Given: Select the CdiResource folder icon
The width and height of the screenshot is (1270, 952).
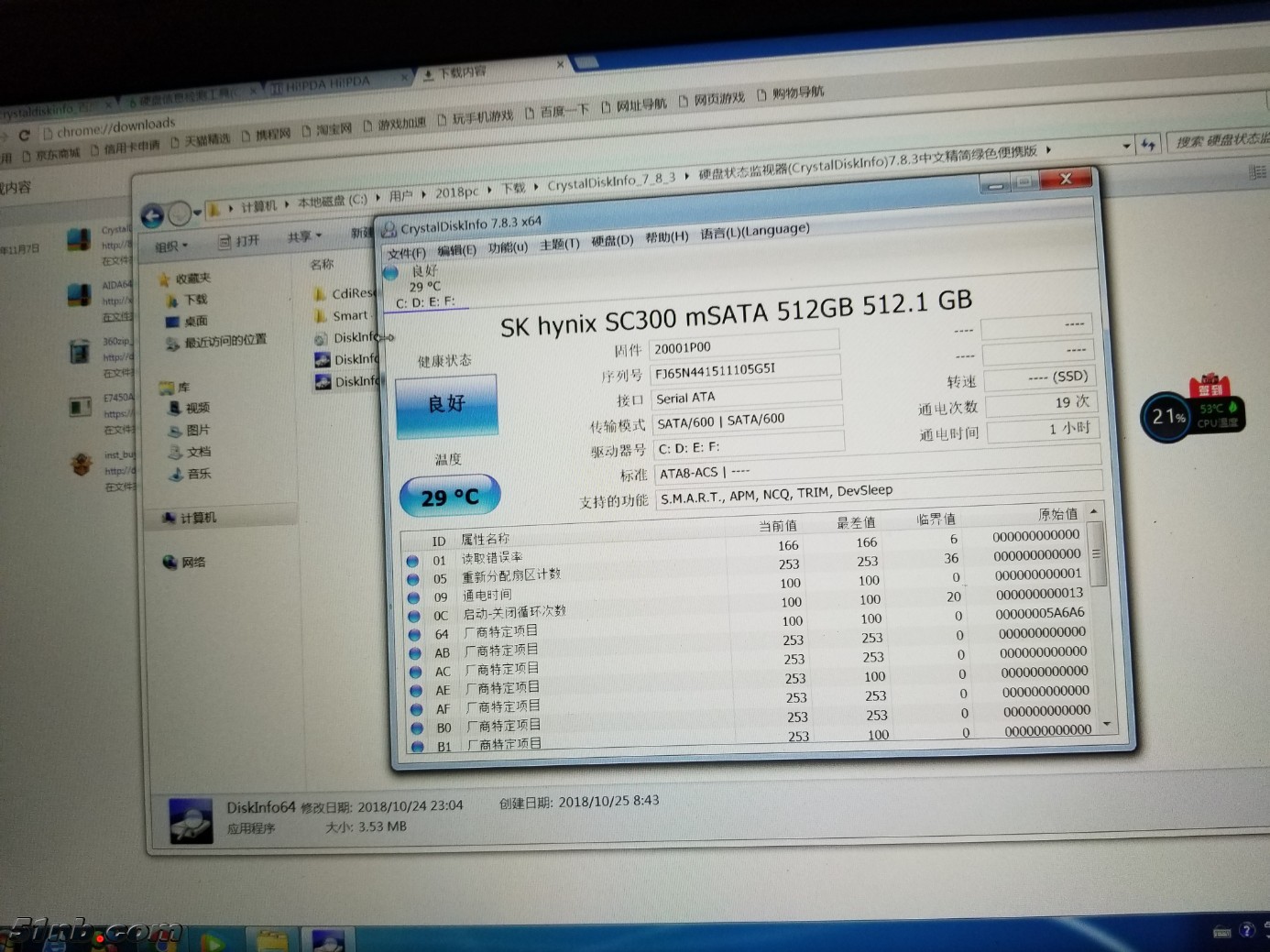Looking at the screenshot, I should point(321,294).
